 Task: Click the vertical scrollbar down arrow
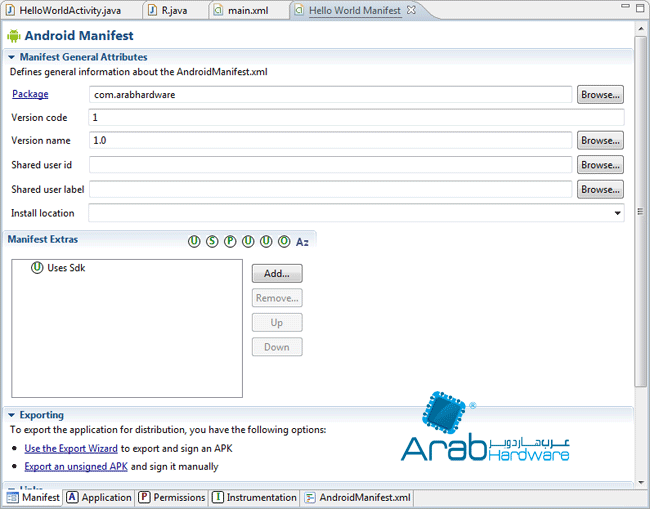[x=641, y=482]
